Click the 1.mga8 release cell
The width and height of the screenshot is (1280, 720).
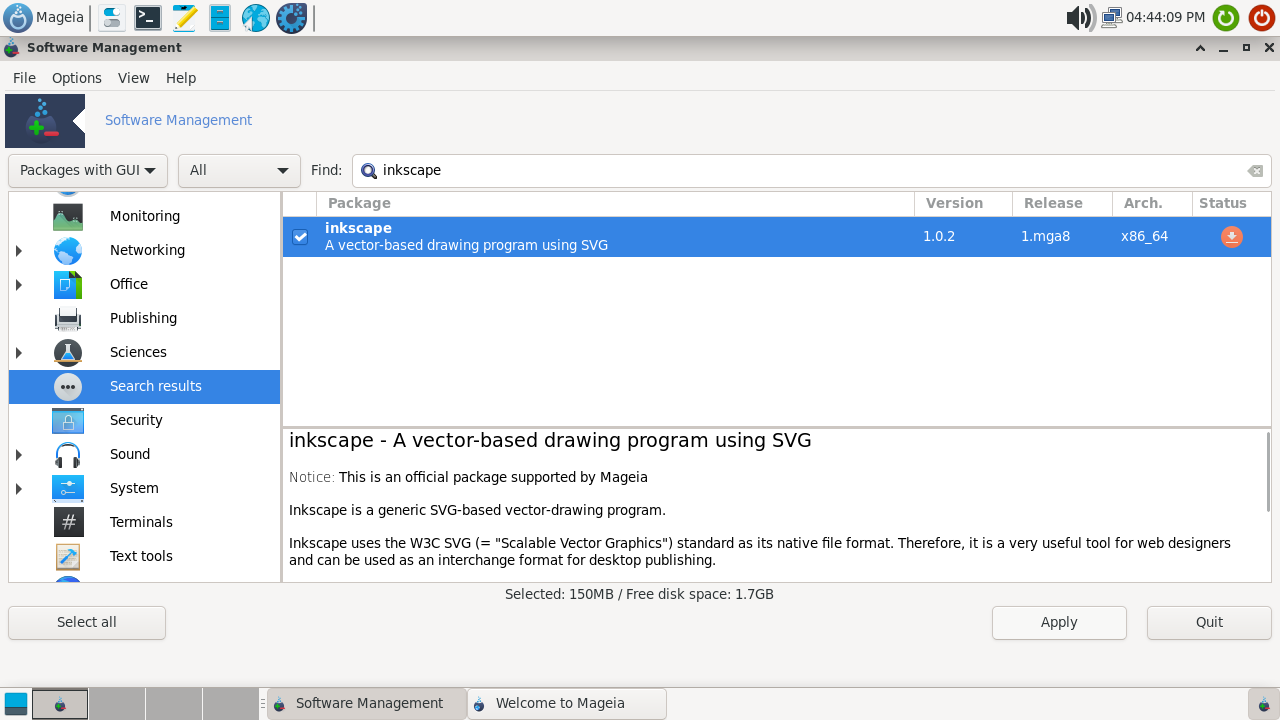point(1045,237)
